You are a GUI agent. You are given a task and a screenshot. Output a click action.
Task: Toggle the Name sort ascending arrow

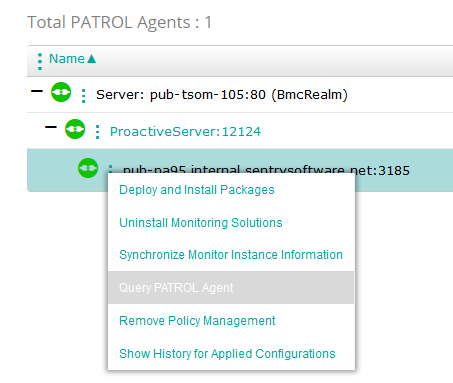pos(92,59)
